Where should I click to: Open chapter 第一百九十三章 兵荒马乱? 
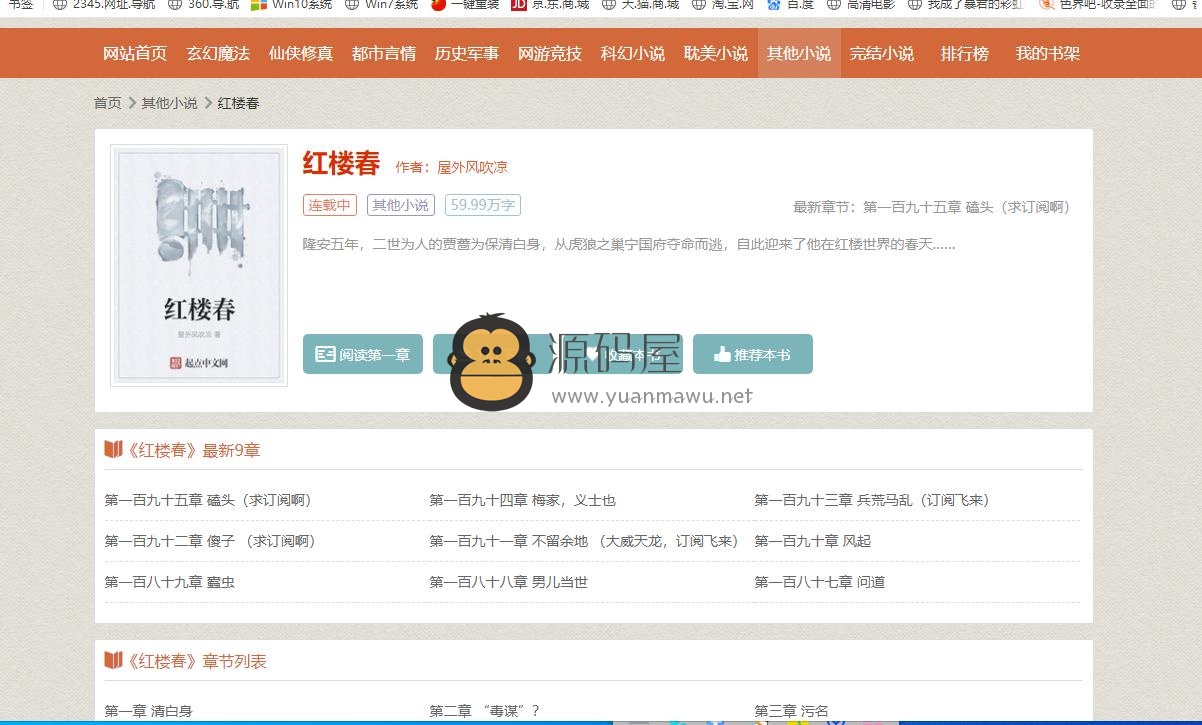click(872, 500)
